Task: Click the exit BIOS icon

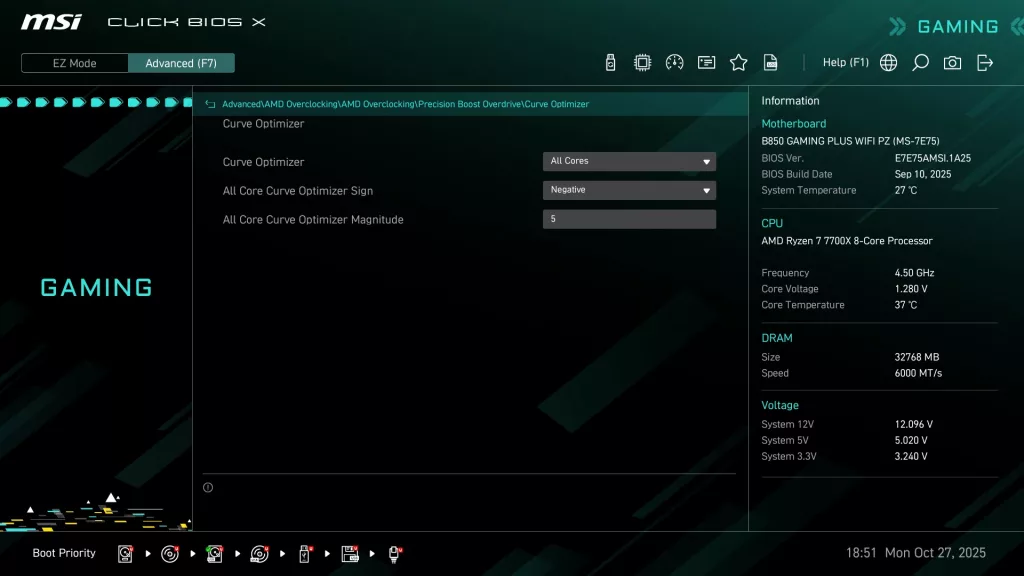Action: [985, 62]
